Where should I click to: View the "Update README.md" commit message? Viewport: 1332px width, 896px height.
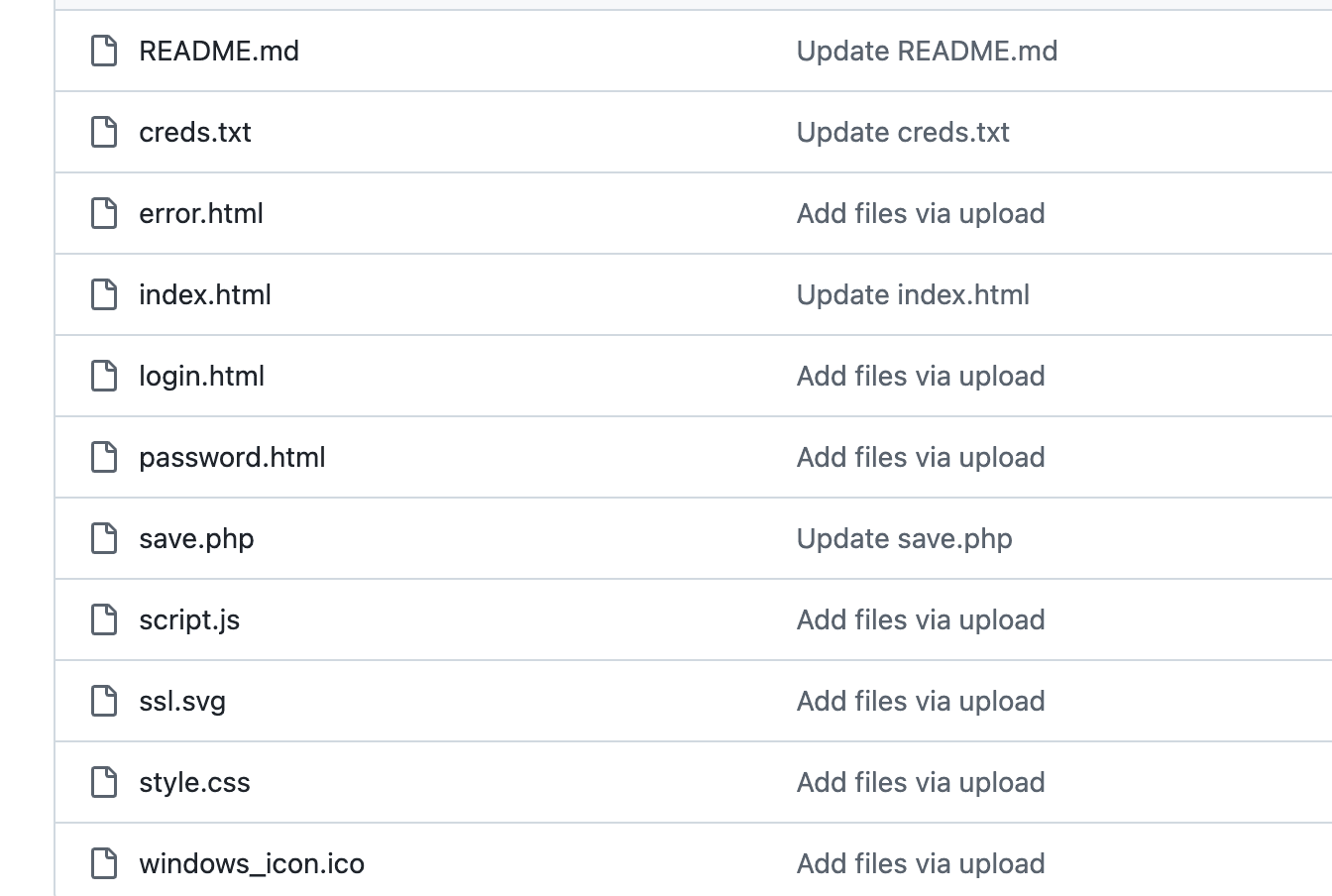pyautogui.click(x=927, y=51)
